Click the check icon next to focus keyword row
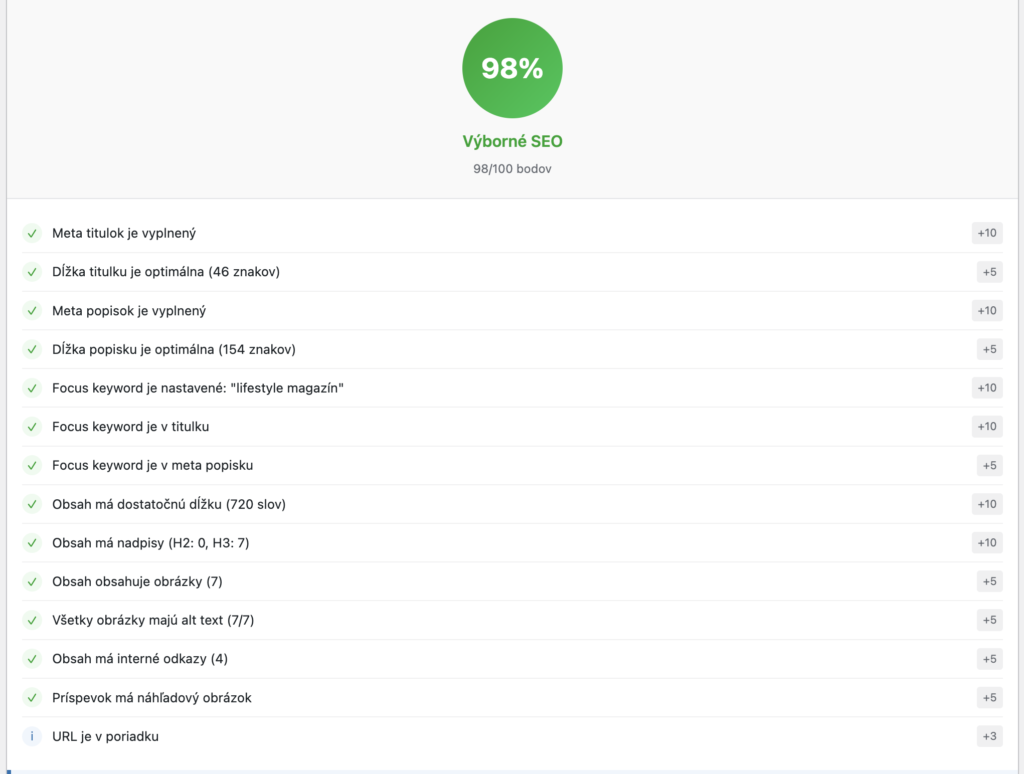The width and height of the screenshot is (1024, 774). click(32, 388)
